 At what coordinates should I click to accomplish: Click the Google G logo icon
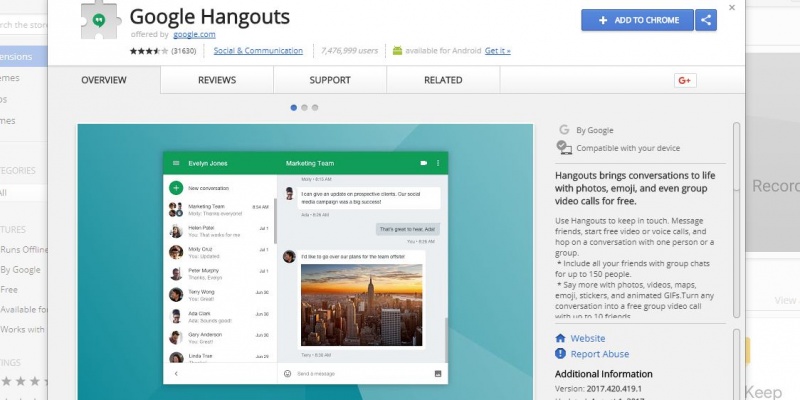[x=564, y=130]
